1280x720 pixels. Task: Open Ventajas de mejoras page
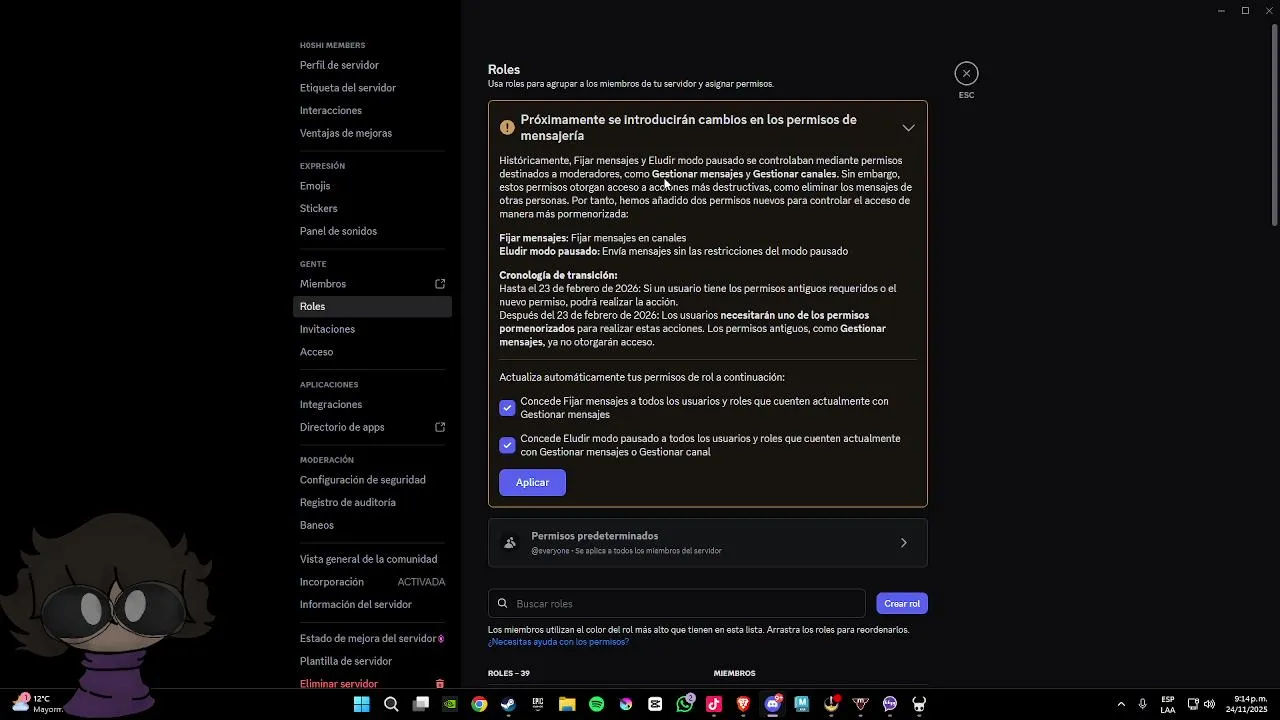coord(346,133)
